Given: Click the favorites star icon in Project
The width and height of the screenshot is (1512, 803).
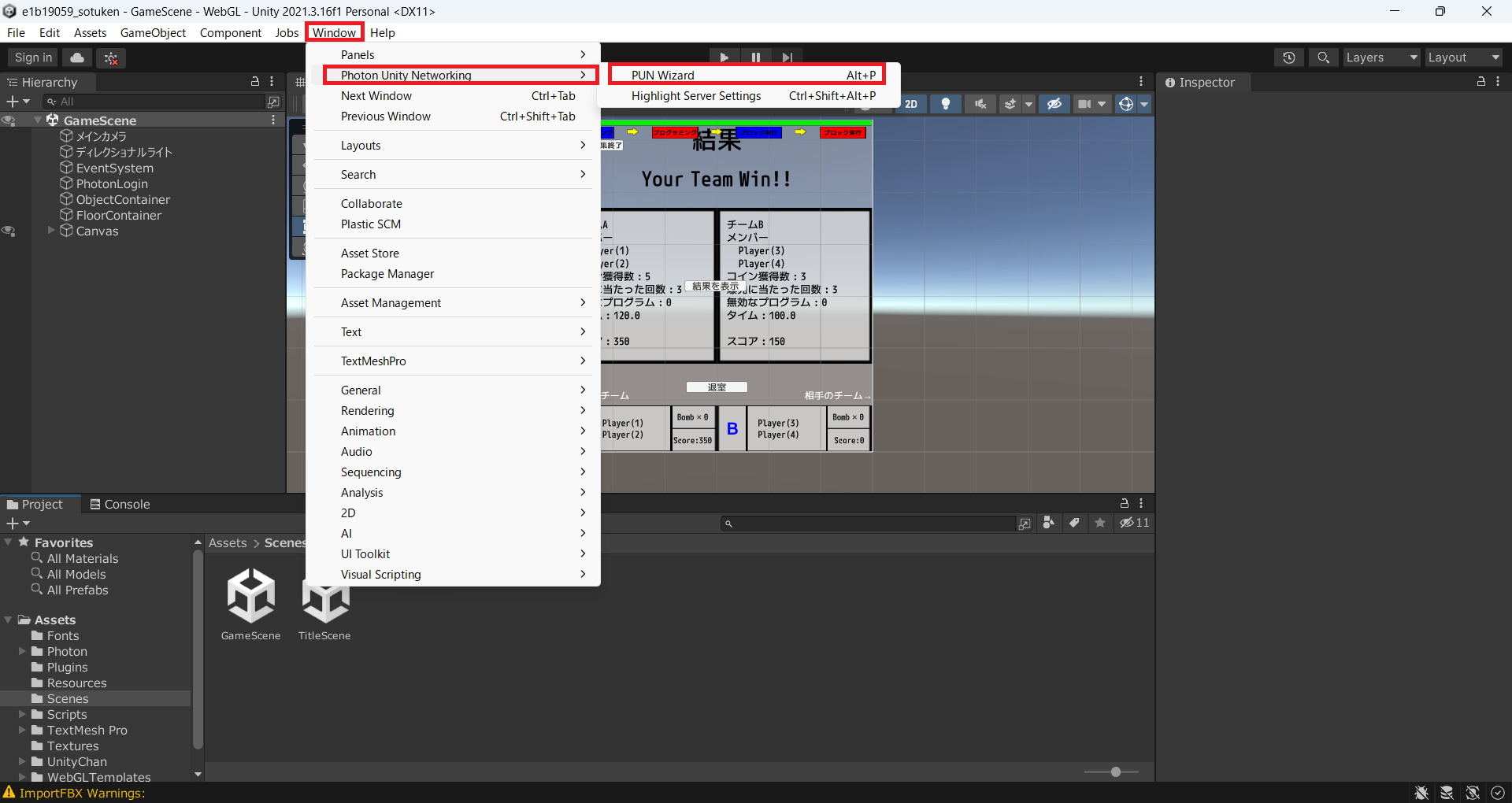Looking at the screenshot, I should 1100,523.
